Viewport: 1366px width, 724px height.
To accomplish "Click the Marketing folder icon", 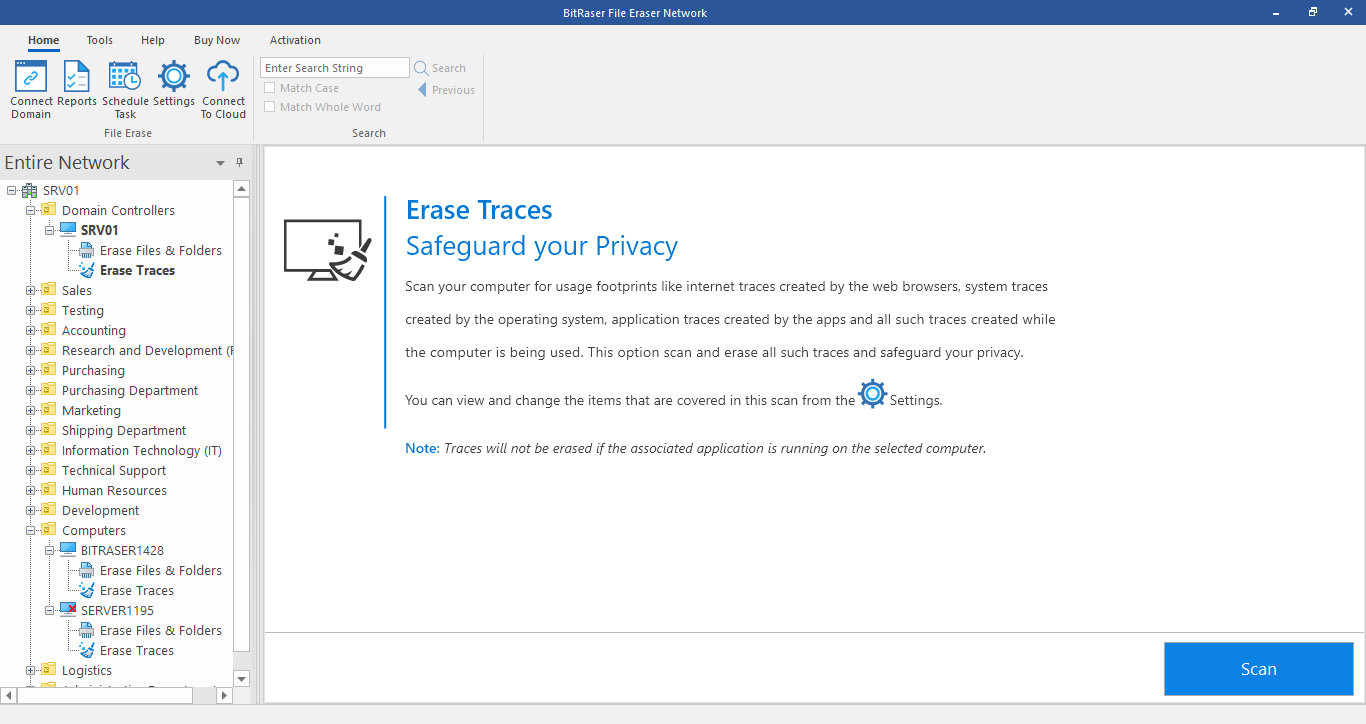I will [x=49, y=410].
